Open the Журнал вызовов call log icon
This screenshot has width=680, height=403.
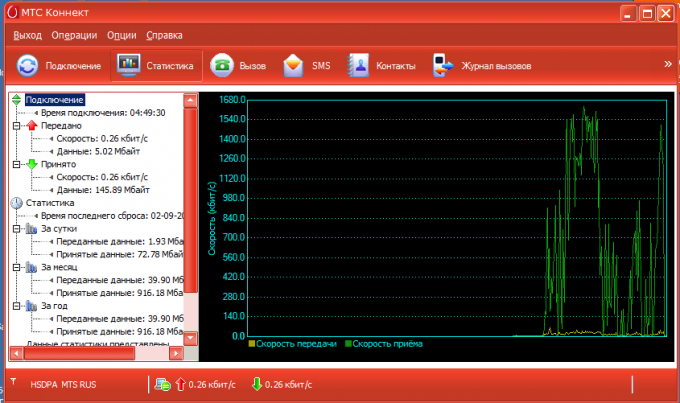(x=443, y=66)
